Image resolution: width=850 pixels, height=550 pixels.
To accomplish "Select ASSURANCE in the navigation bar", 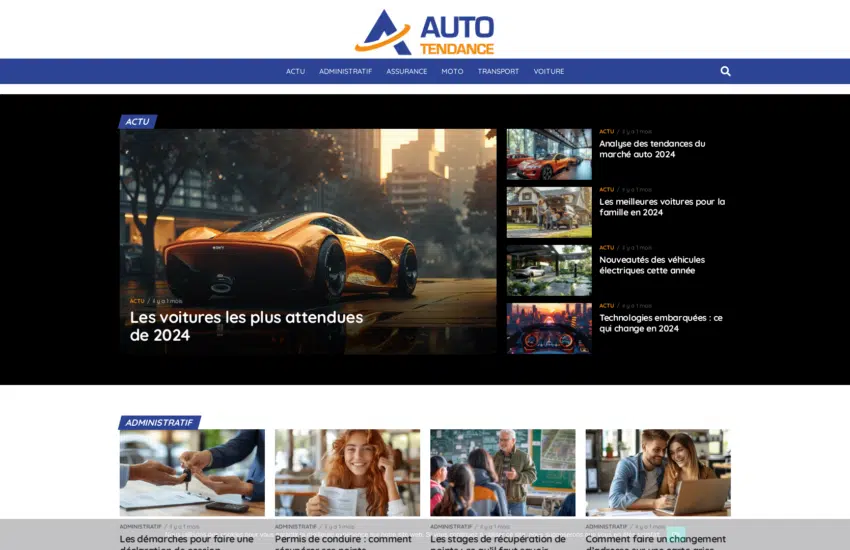I will click(406, 72).
